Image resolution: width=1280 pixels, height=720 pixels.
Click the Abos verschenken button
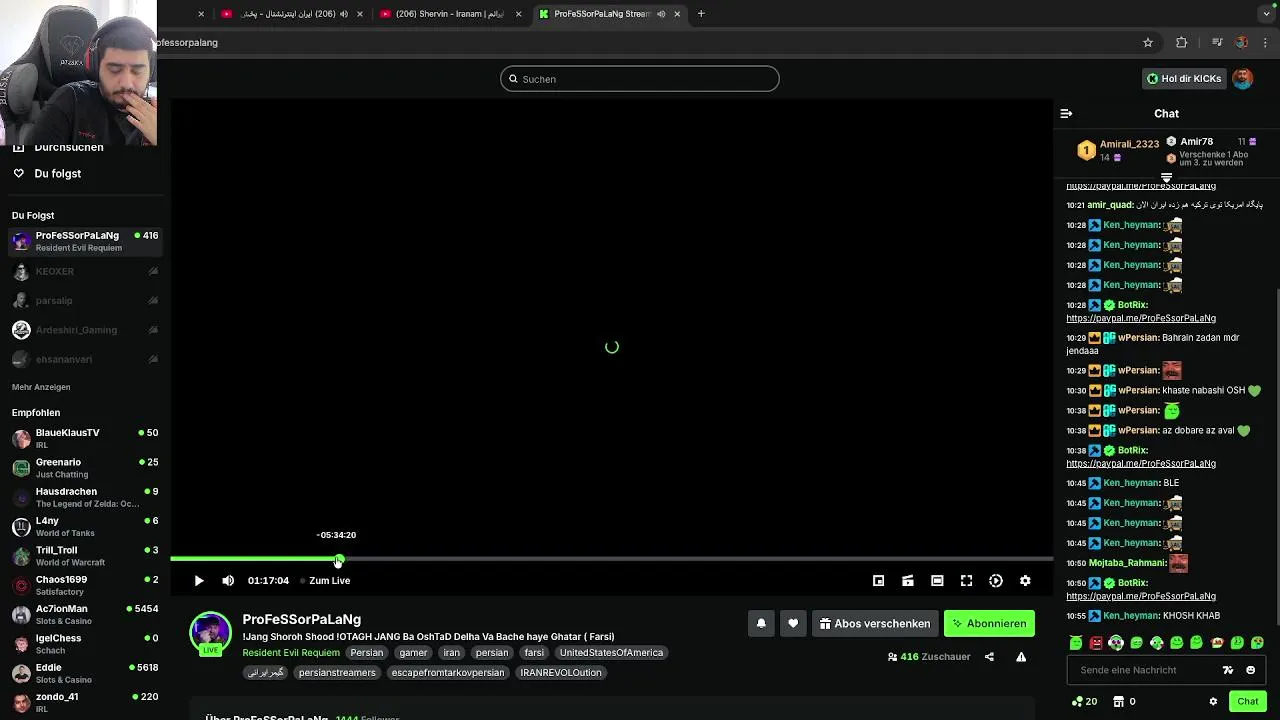875,624
